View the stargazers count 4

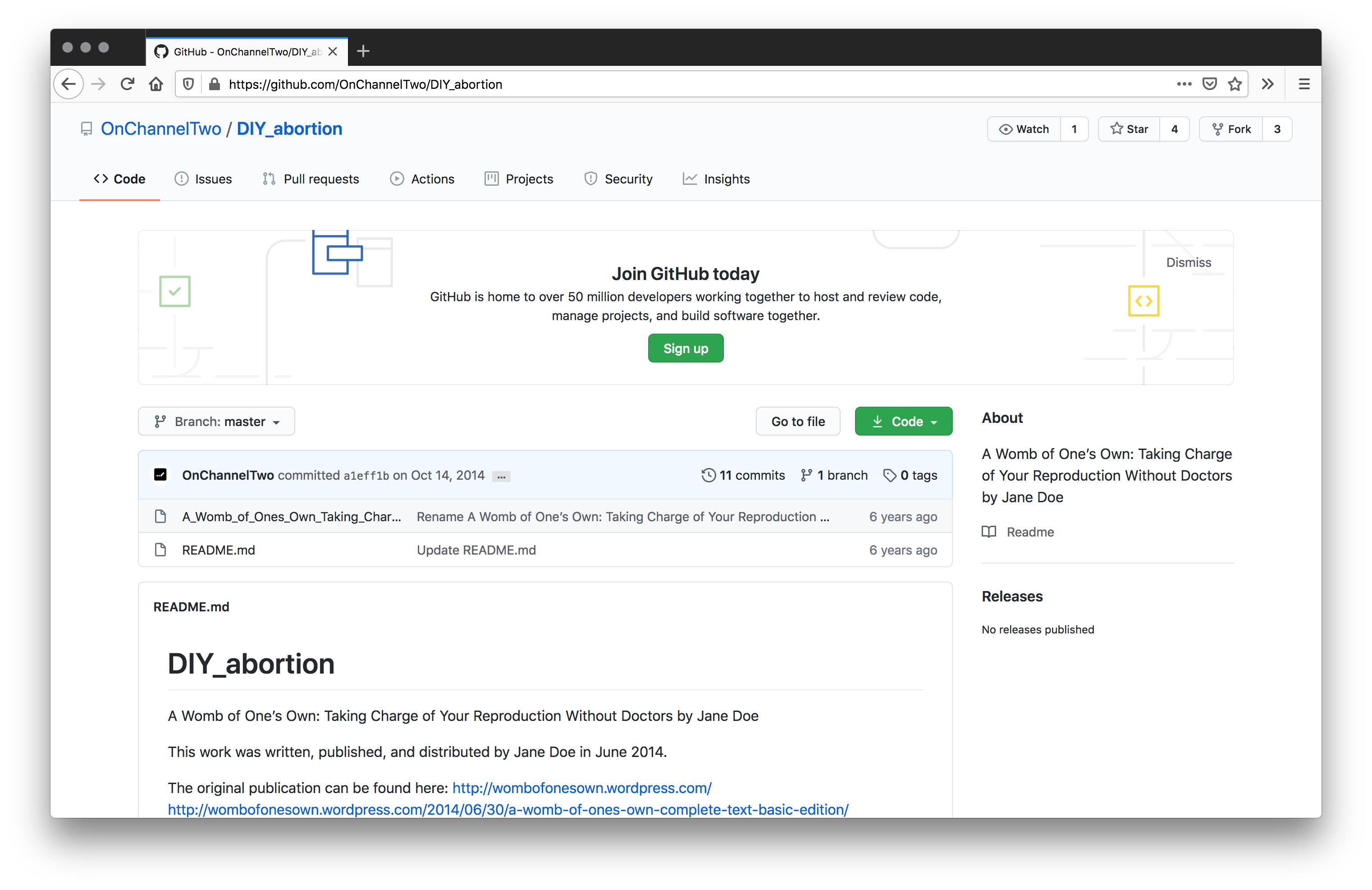tap(1174, 129)
